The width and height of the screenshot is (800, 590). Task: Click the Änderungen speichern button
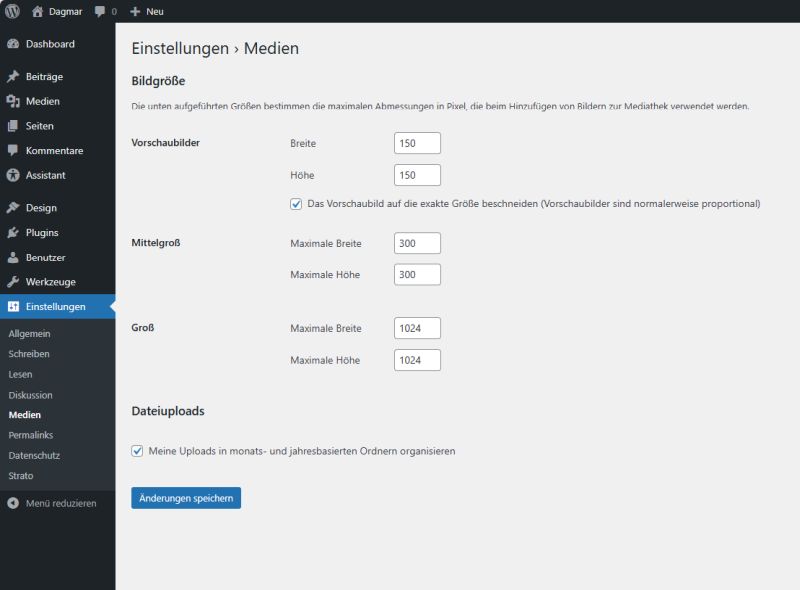pos(186,498)
